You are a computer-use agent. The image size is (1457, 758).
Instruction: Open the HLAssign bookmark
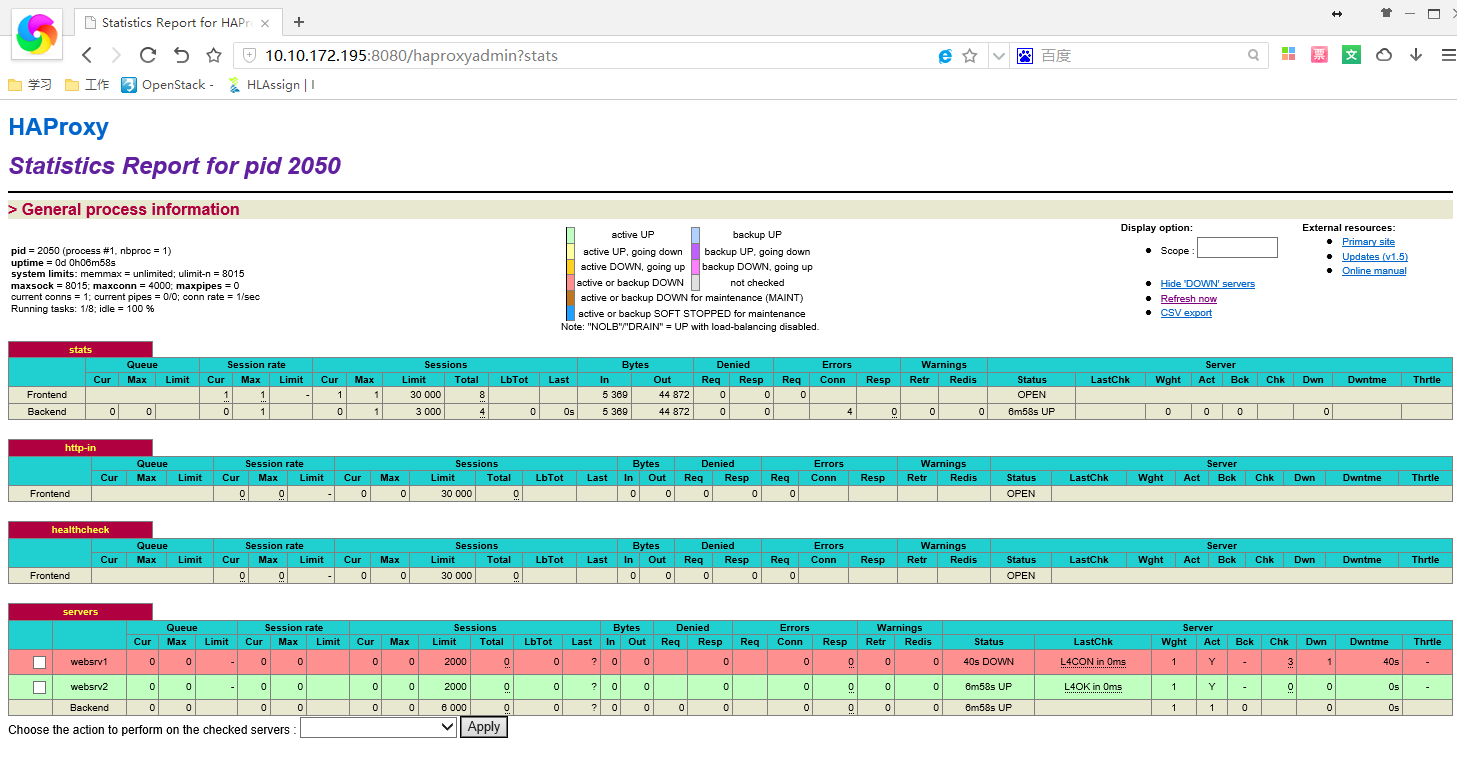point(271,85)
